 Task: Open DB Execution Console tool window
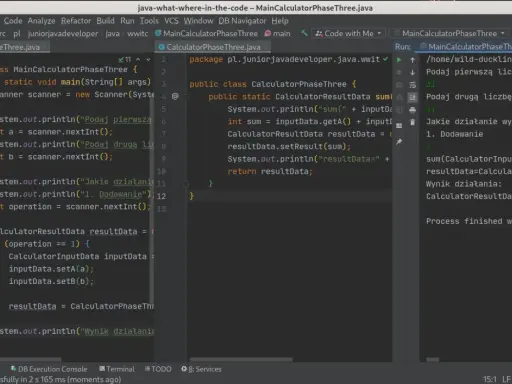coord(49,369)
